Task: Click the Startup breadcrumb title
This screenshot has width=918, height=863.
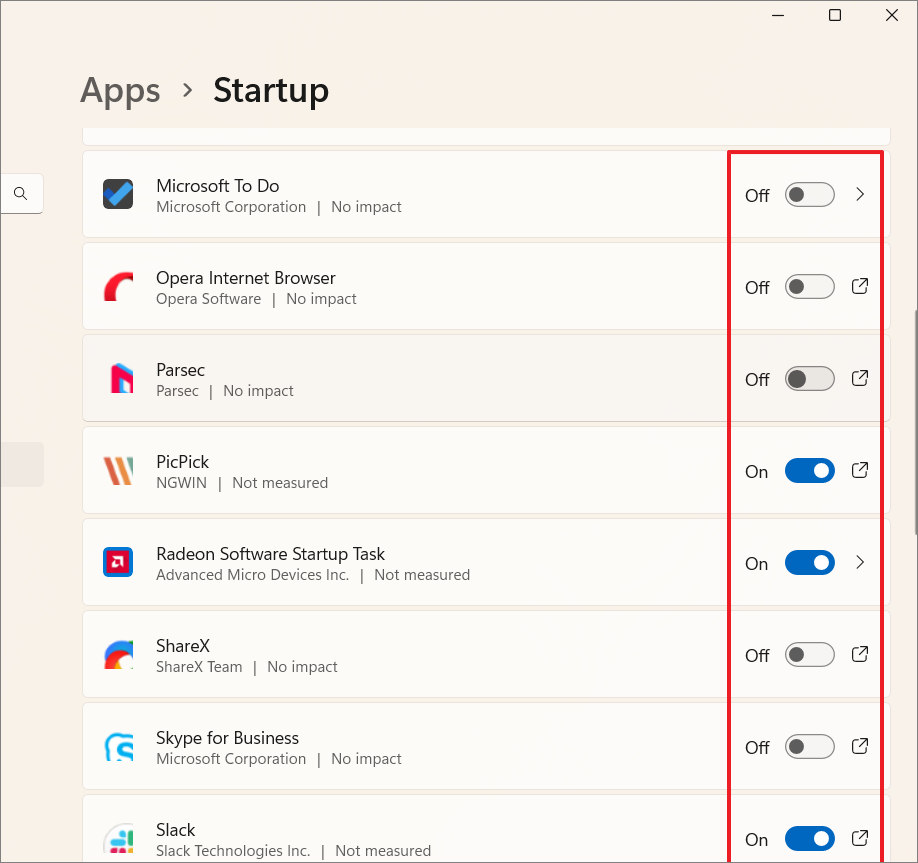Action: click(270, 90)
